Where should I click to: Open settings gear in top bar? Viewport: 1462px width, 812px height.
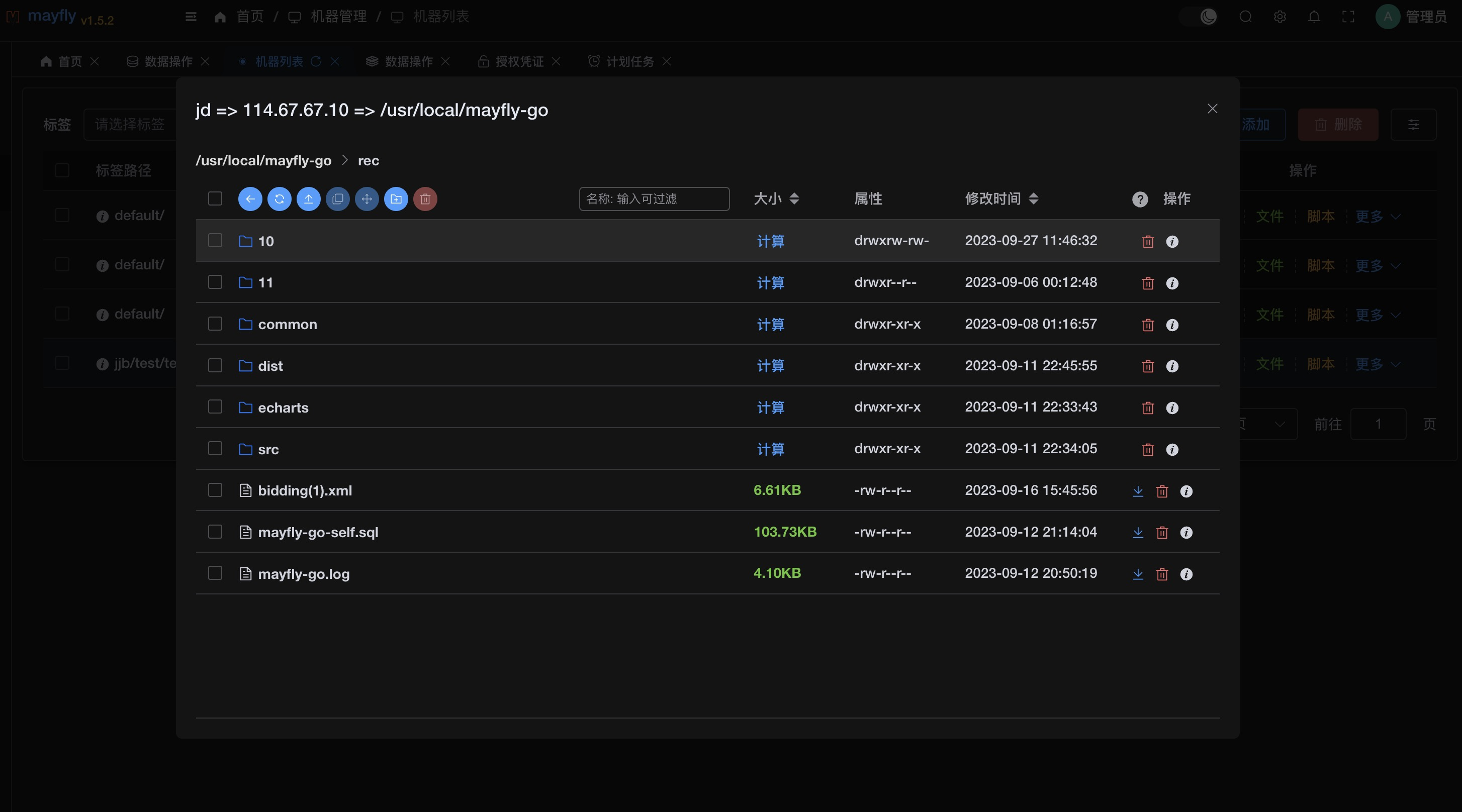tap(1279, 17)
